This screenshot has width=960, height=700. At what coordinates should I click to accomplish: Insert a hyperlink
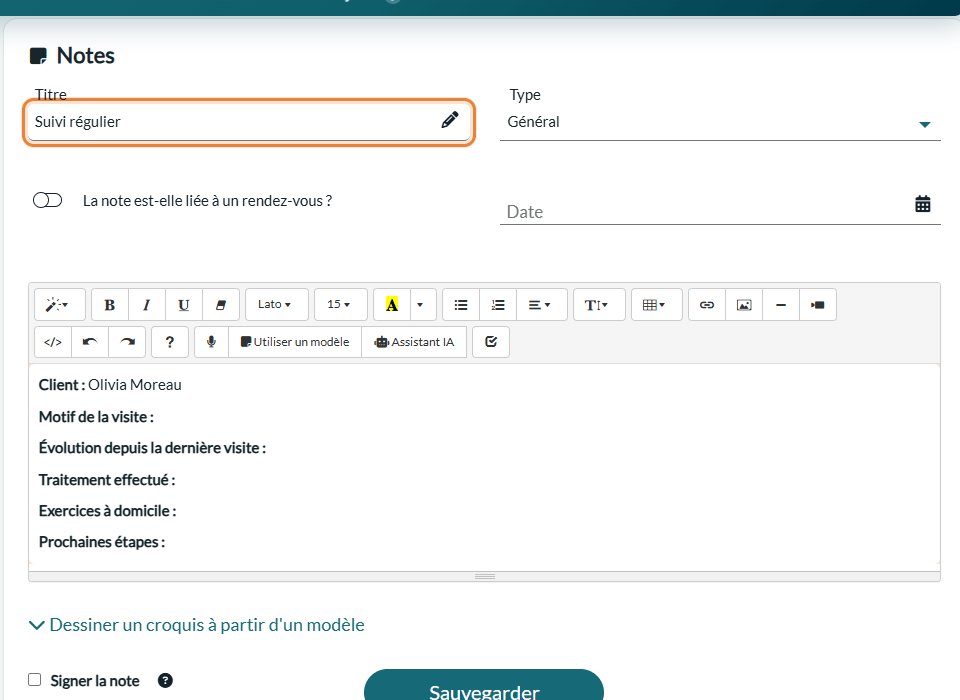click(707, 305)
